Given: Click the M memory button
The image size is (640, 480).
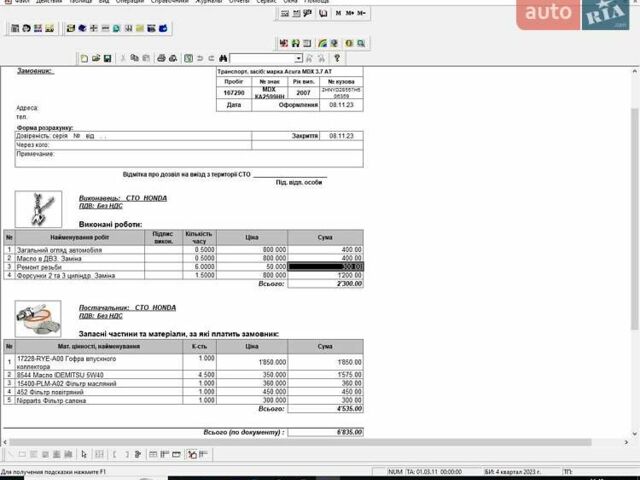Looking at the screenshot, I should point(338,13).
